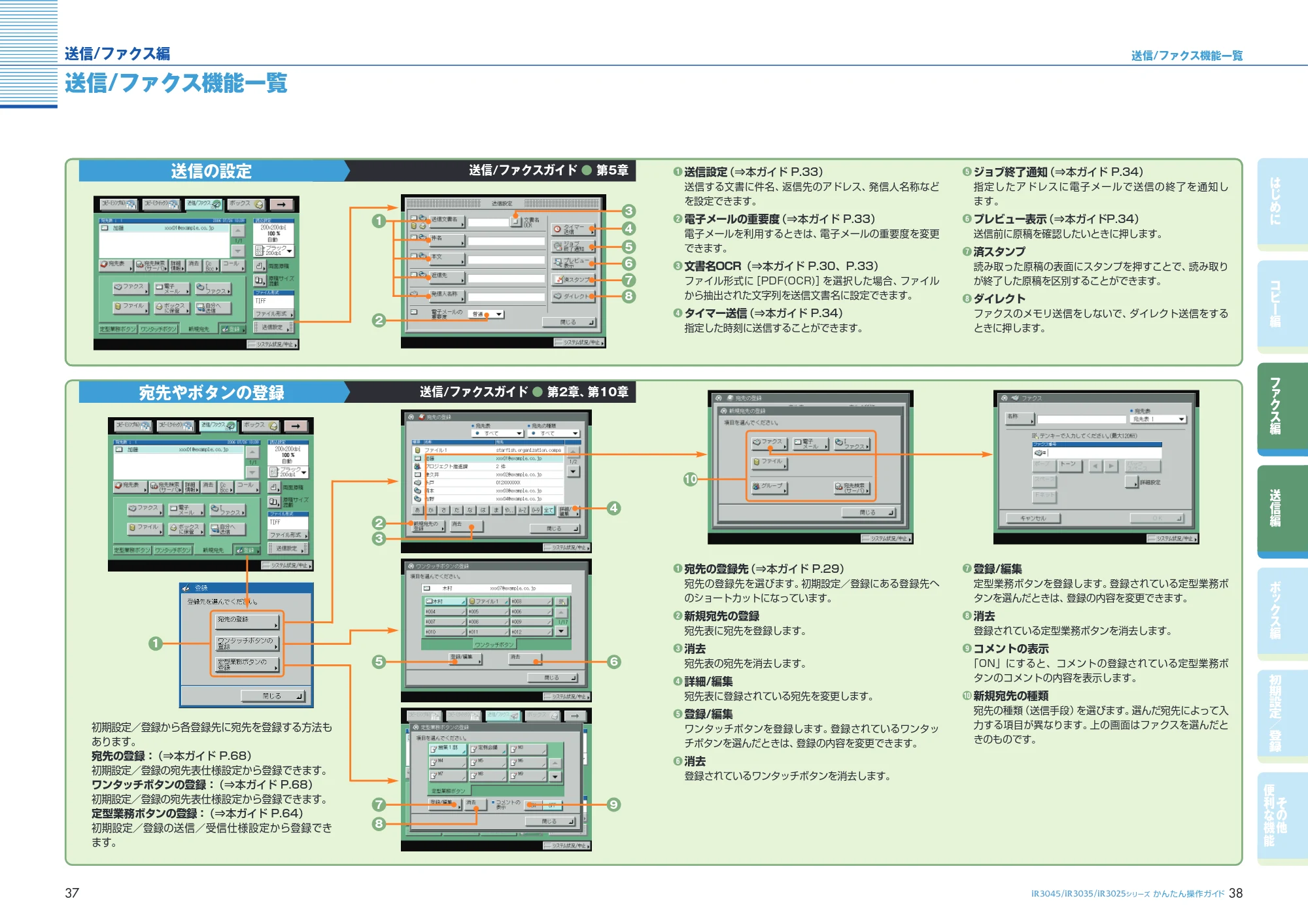Open 宛先の種類 すべて dropdown in 宛先の登録
Screen dimensions: 1308x924
pos(553,433)
